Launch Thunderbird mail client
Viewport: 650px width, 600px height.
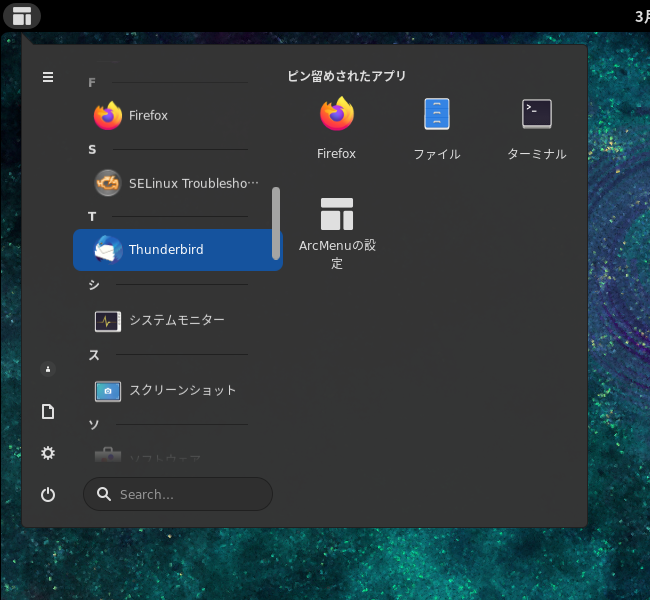click(177, 250)
